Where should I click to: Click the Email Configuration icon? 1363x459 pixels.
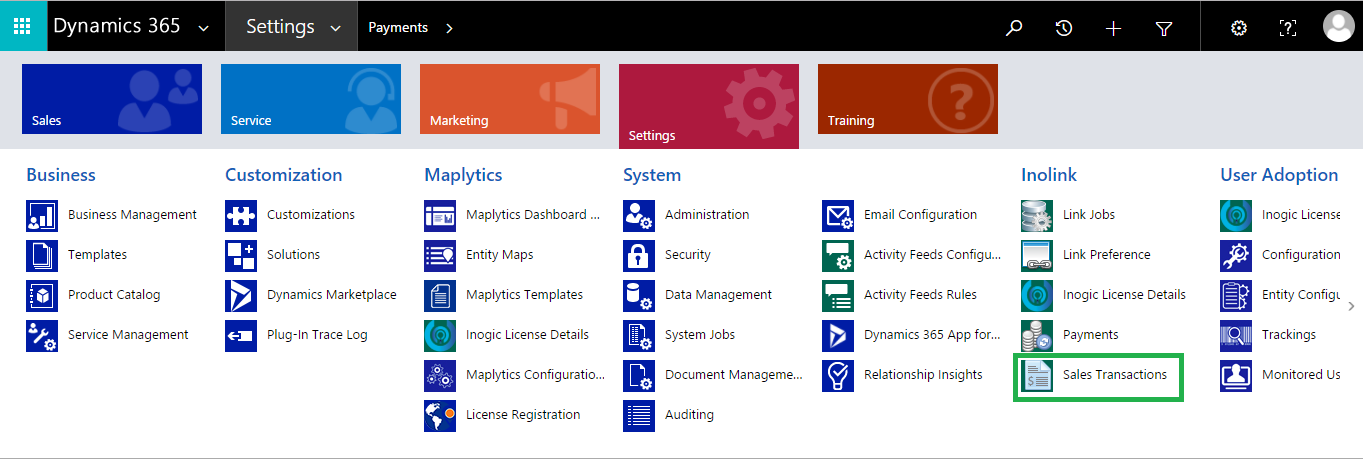pos(838,215)
